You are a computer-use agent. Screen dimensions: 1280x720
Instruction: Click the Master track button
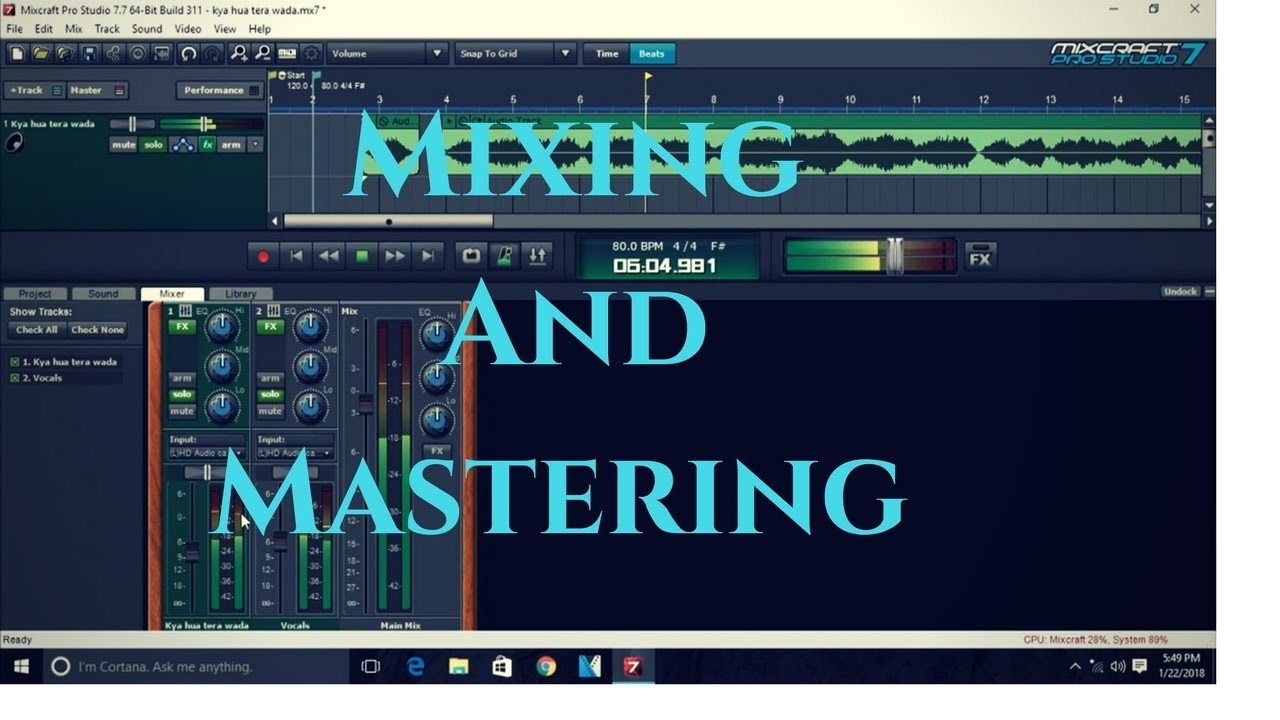point(98,90)
